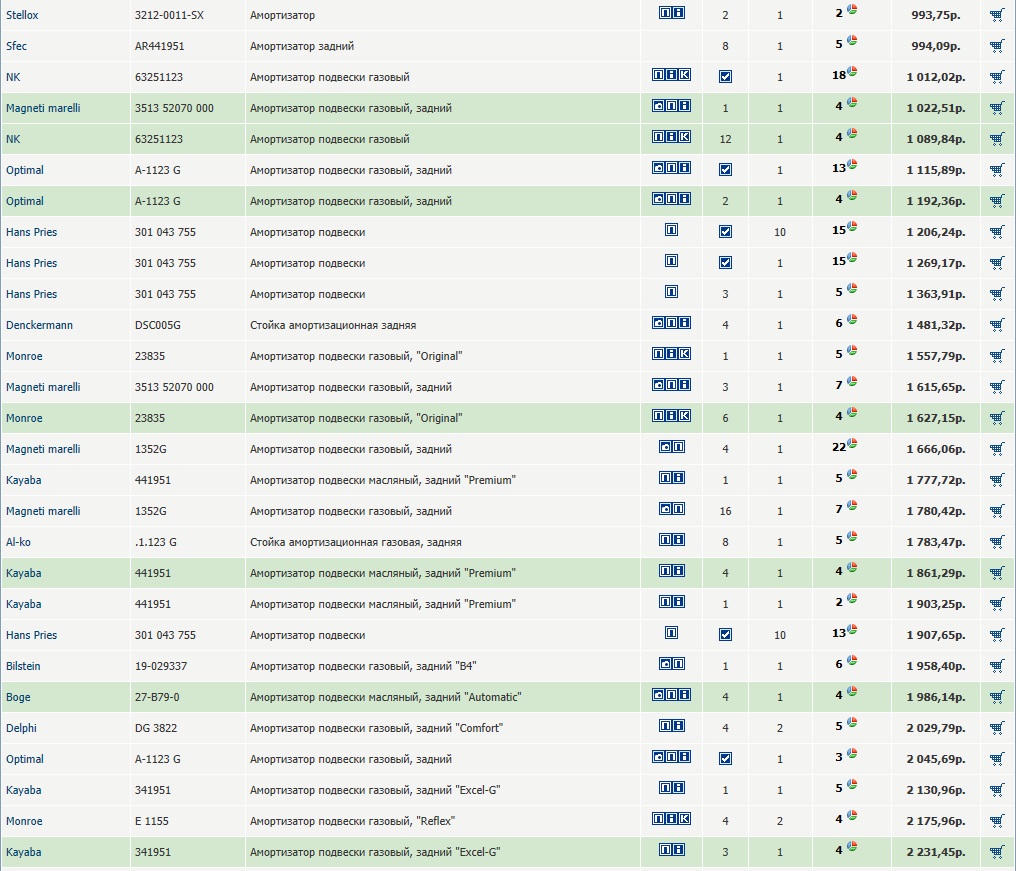The image size is (1020, 871).
Task: Add Stellox 993,75р. item to cart
Action: pyautogui.click(x=996, y=15)
